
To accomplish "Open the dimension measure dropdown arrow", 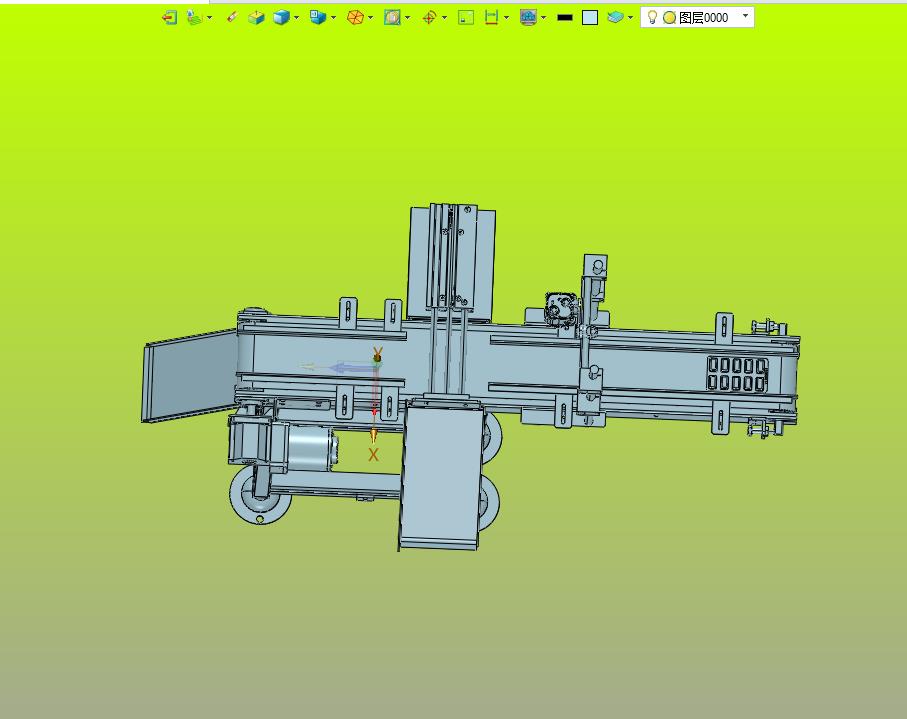I will 507,18.
